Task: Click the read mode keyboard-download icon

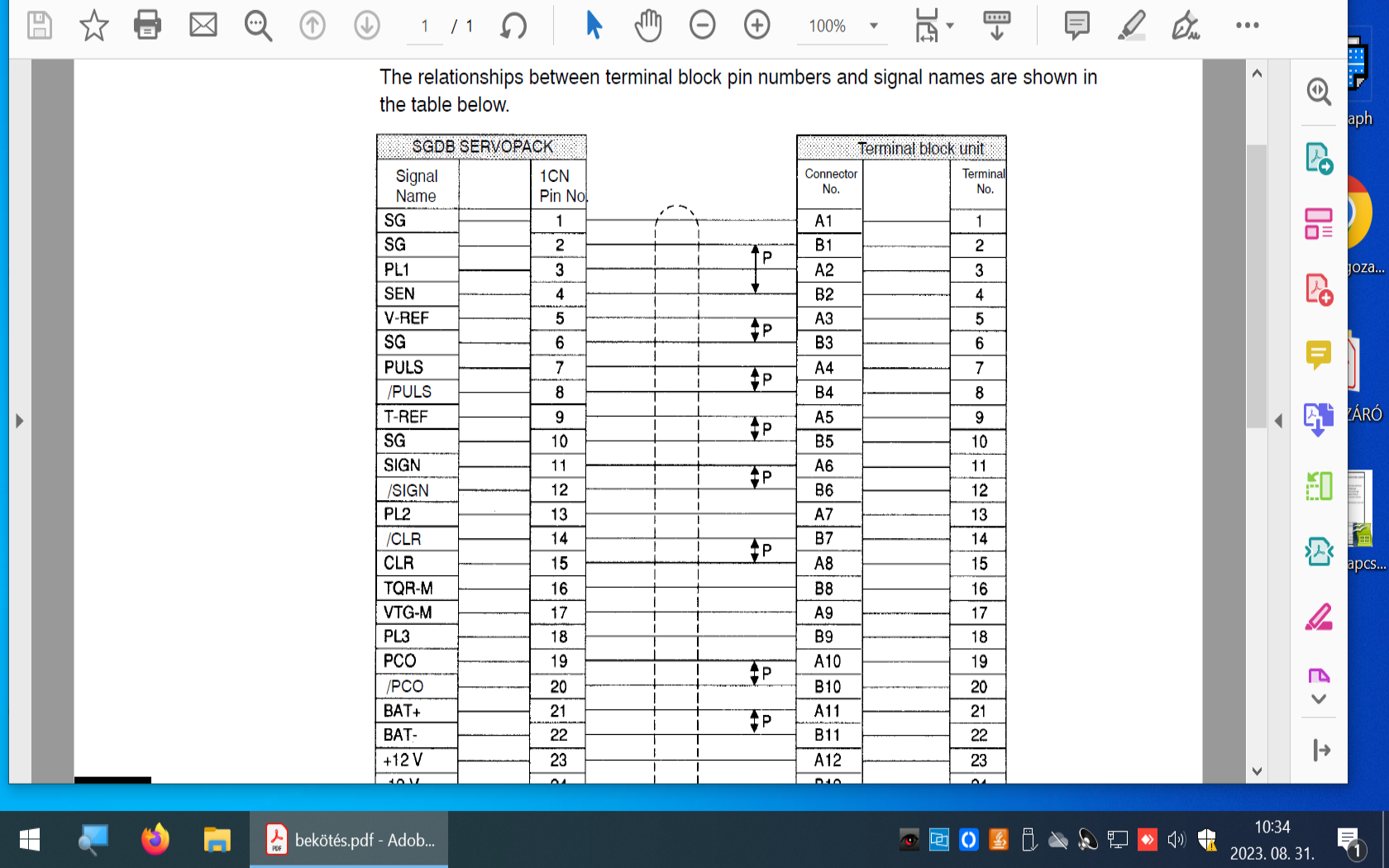Action: [x=996, y=26]
